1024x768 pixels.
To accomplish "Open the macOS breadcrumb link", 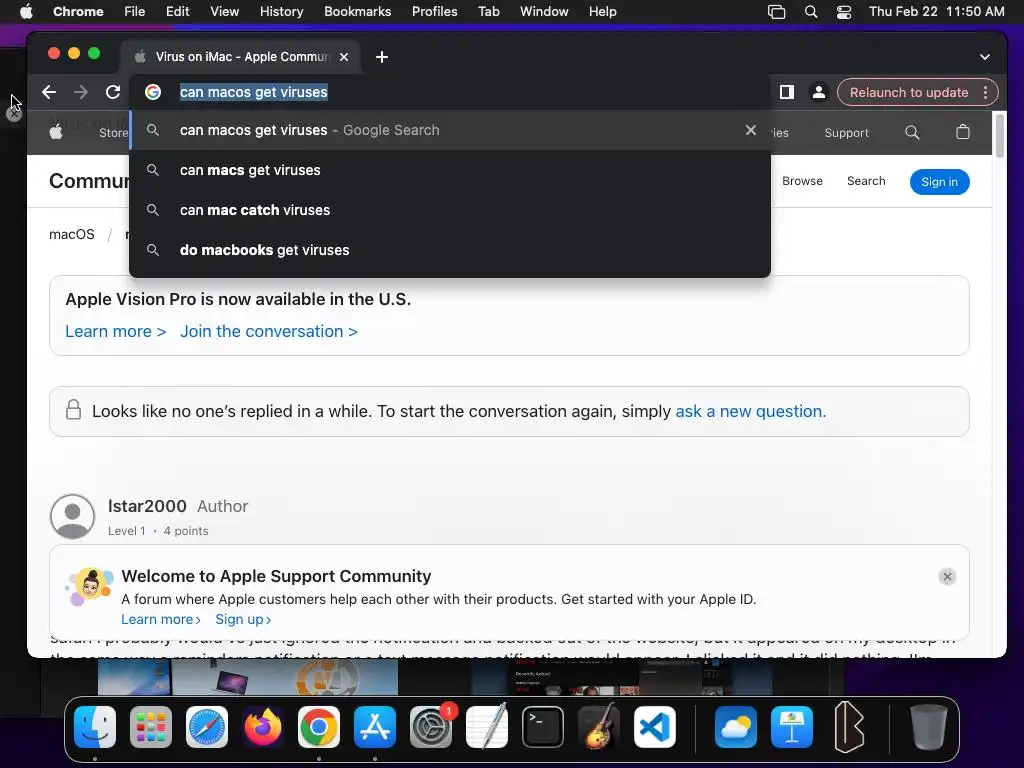I will pos(72,234).
